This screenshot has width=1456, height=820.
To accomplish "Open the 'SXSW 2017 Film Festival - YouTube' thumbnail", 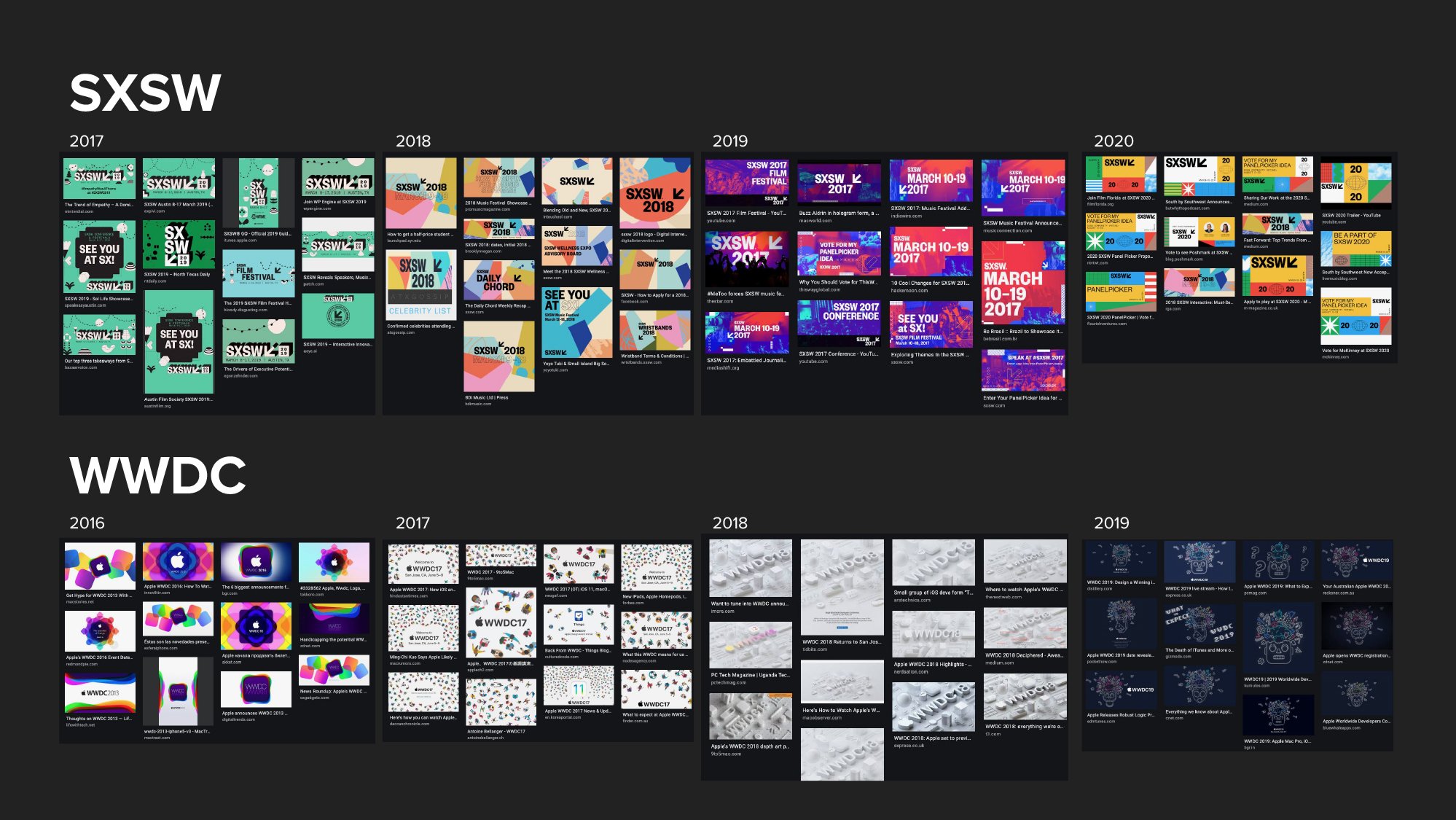I will point(747,184).
